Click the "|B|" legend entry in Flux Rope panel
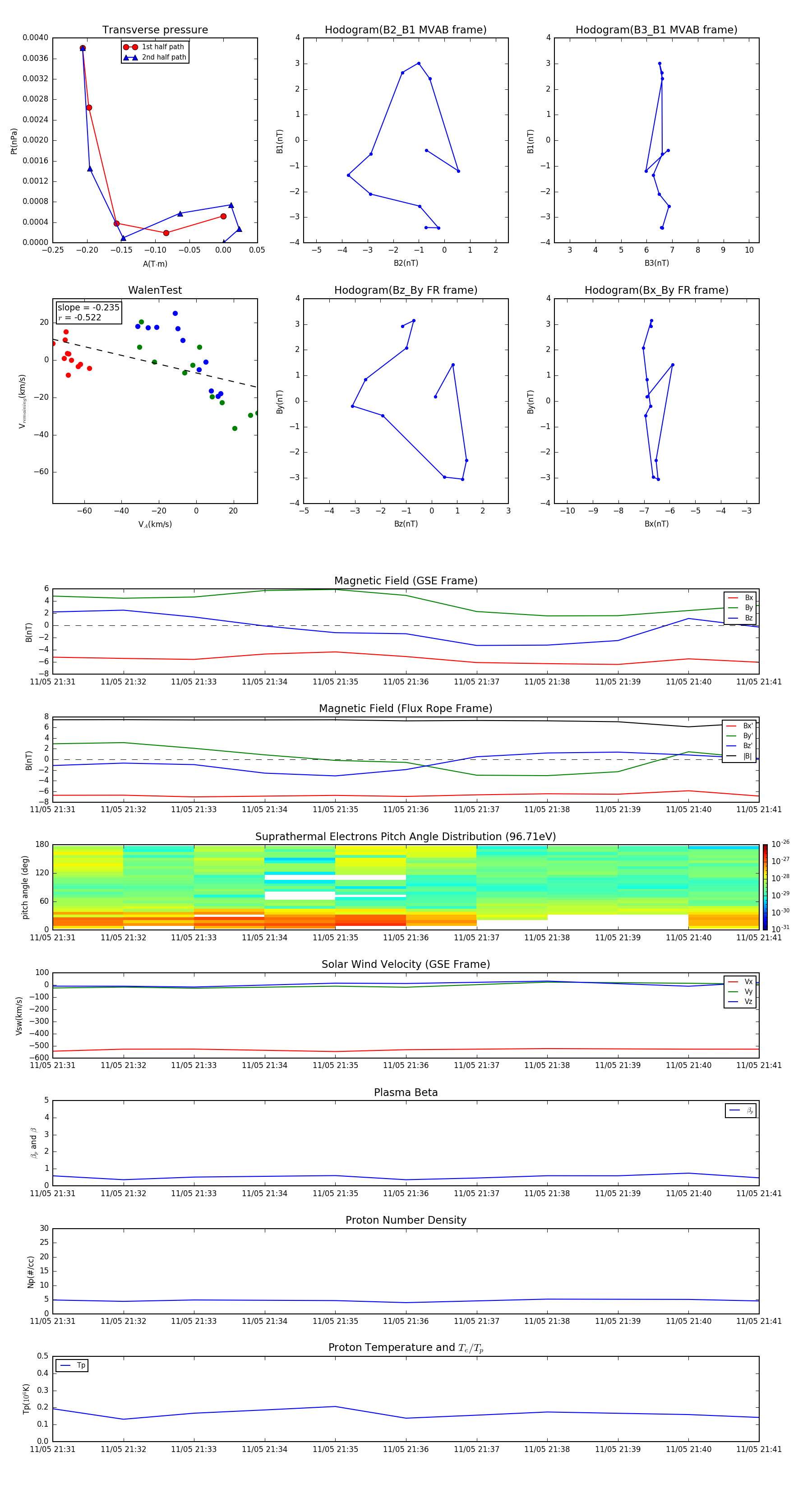 [740, 756]
